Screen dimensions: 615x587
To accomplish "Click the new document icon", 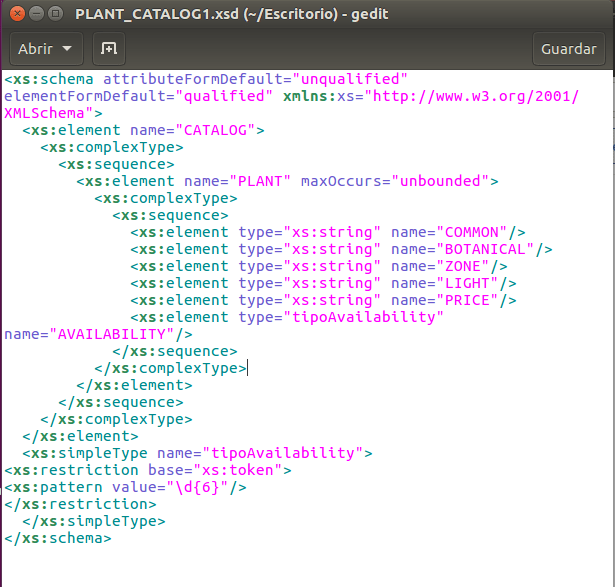I will point(109,48).
